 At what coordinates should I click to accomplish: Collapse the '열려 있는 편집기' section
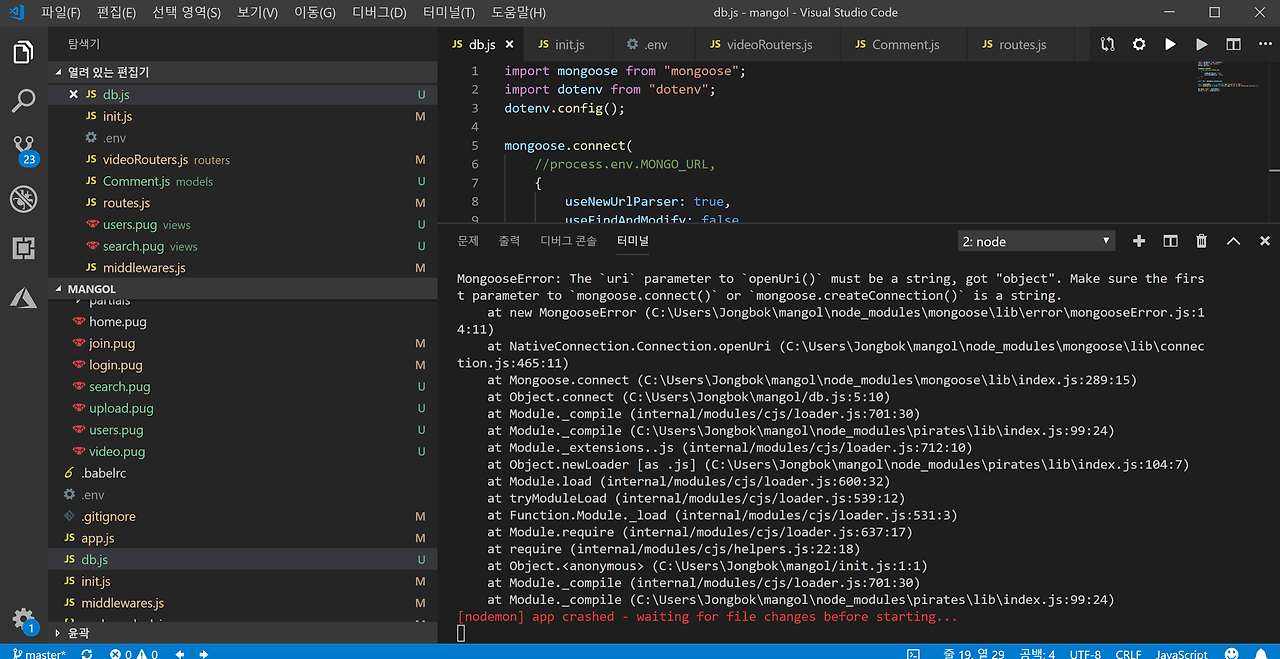tap(108, 72)
